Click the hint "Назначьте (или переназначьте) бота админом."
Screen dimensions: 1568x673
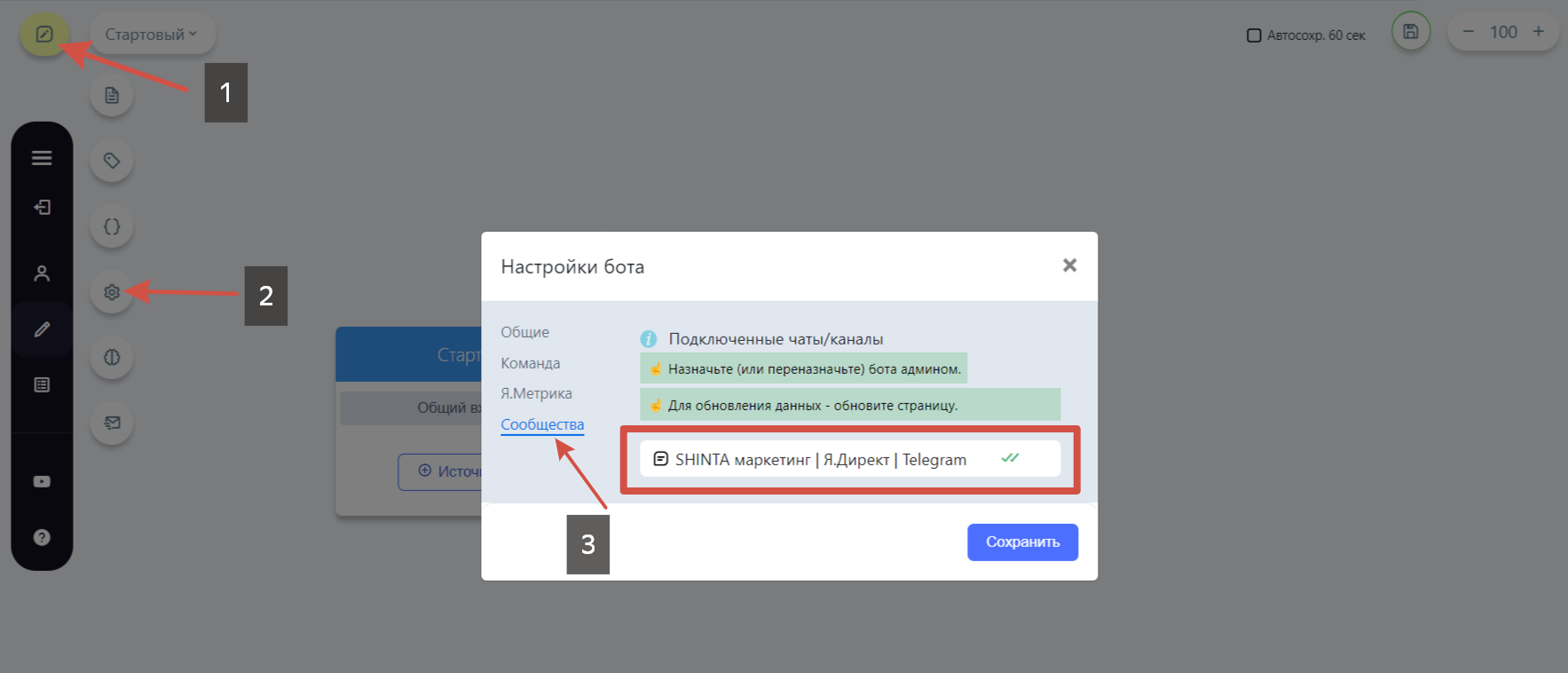[x=804, y=368]
